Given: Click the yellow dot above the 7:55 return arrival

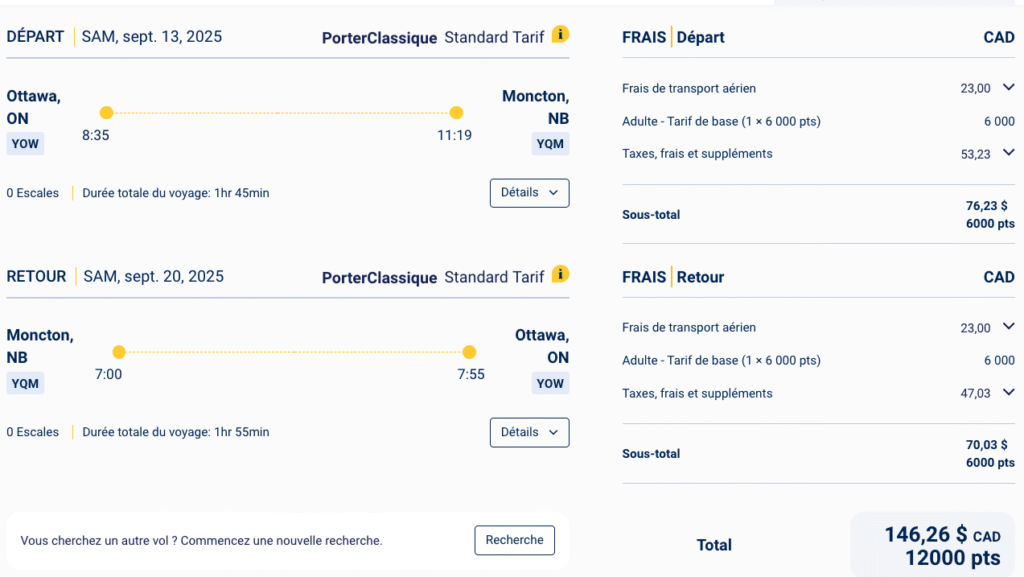Looking at the screenshot, I should 469,352.
